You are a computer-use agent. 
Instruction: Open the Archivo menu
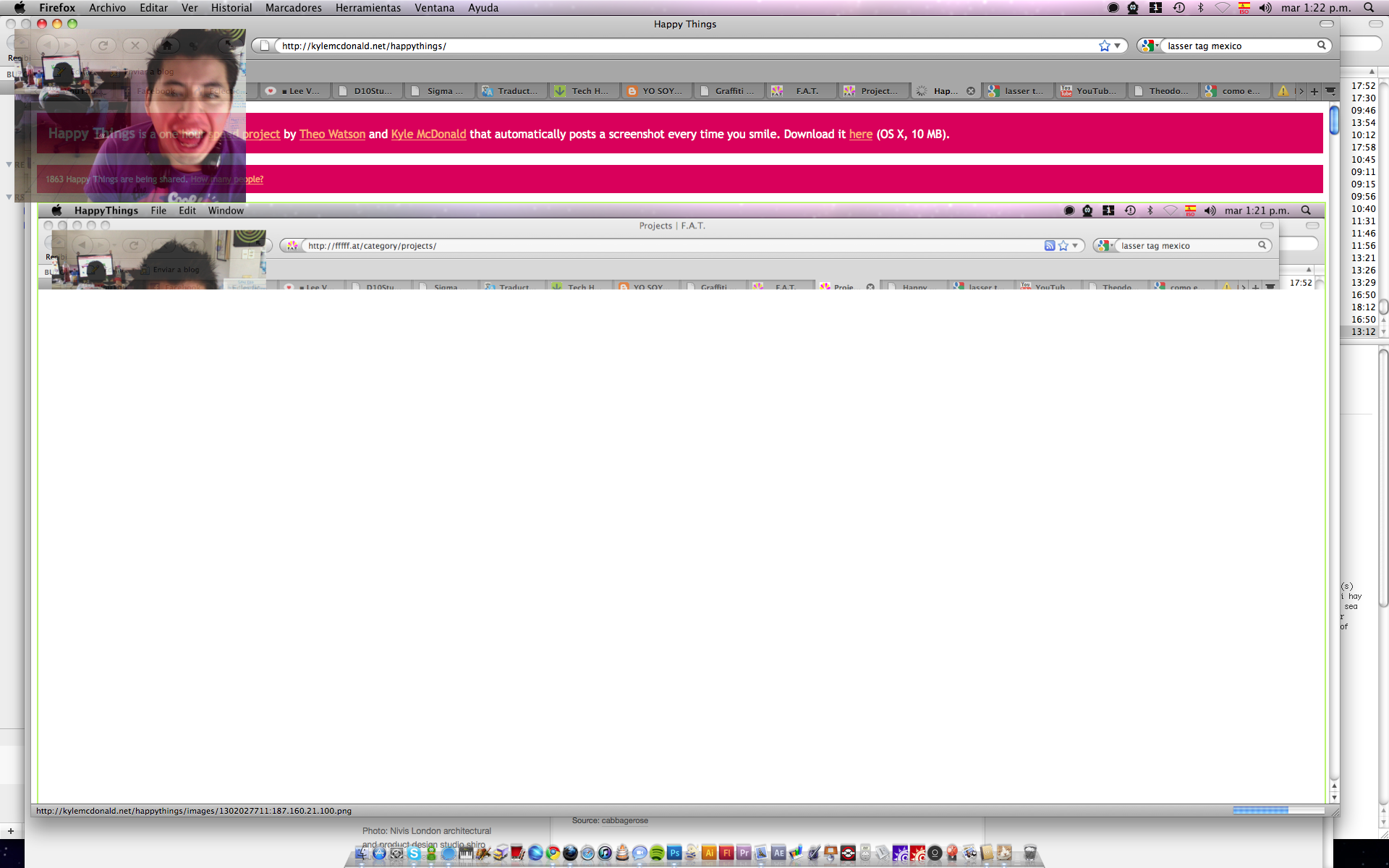pos(107,8)
